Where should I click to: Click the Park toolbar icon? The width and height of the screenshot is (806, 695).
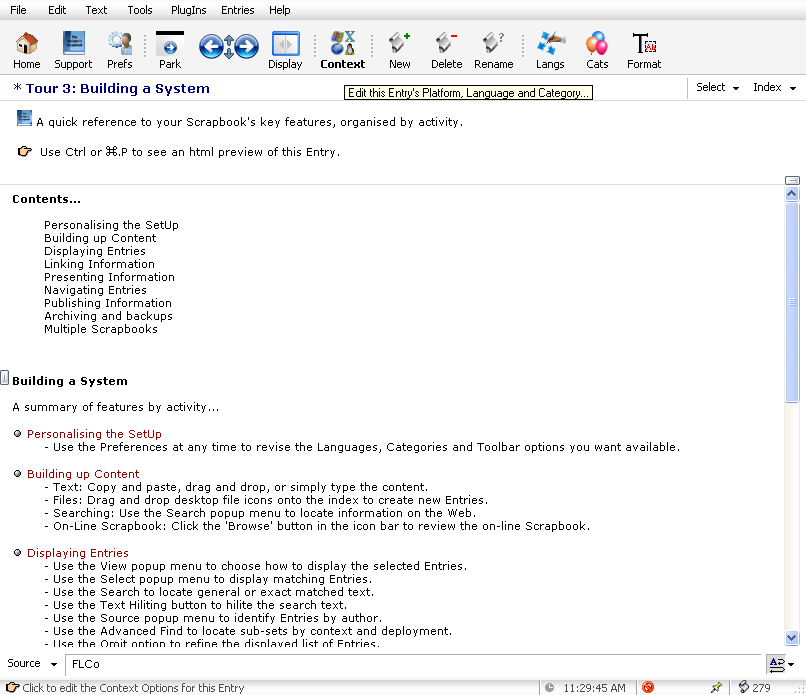pyautogui.click(x=170, y=50)
